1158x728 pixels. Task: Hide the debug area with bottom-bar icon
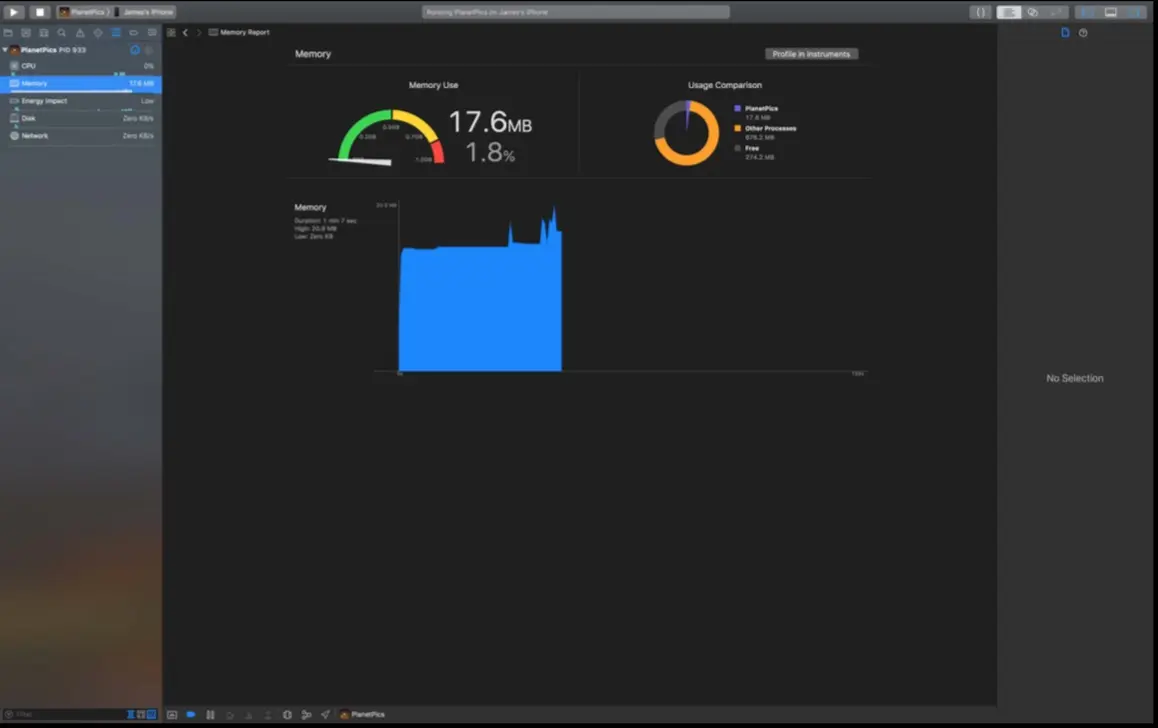[172, 714]
